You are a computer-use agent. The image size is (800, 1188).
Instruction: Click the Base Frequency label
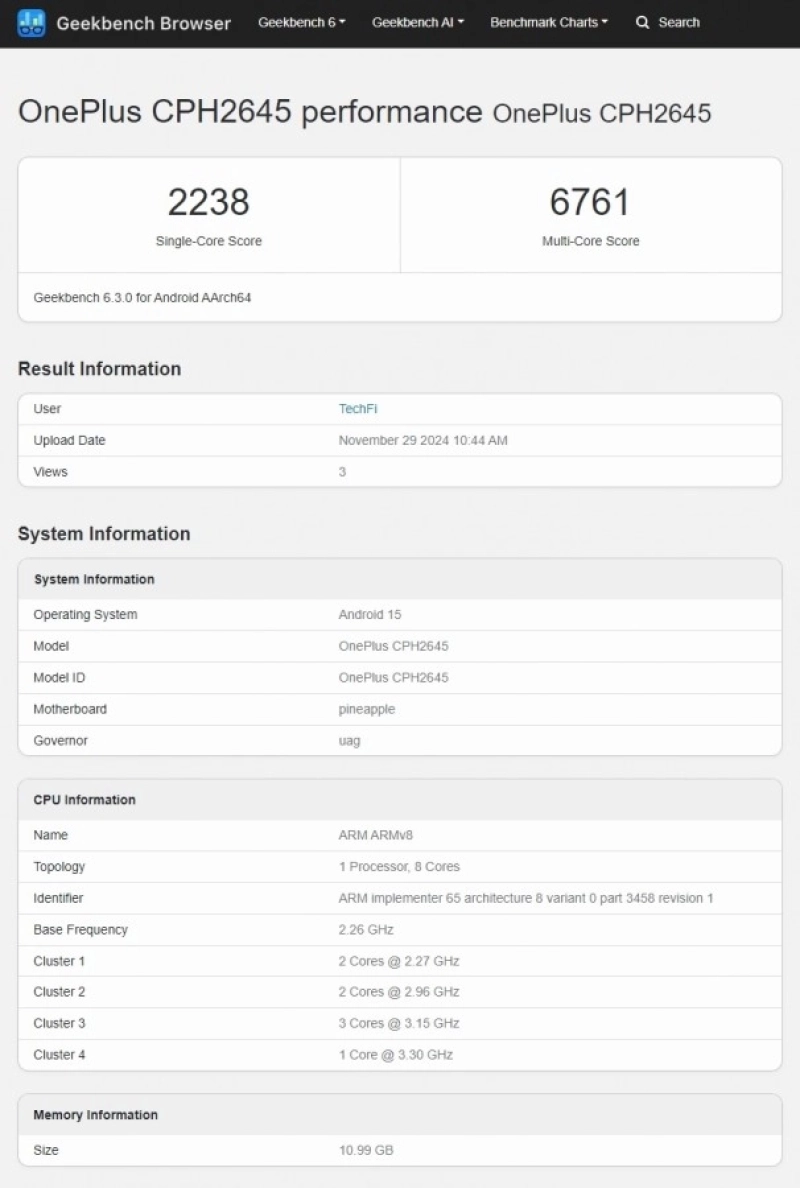pos(80,930)
